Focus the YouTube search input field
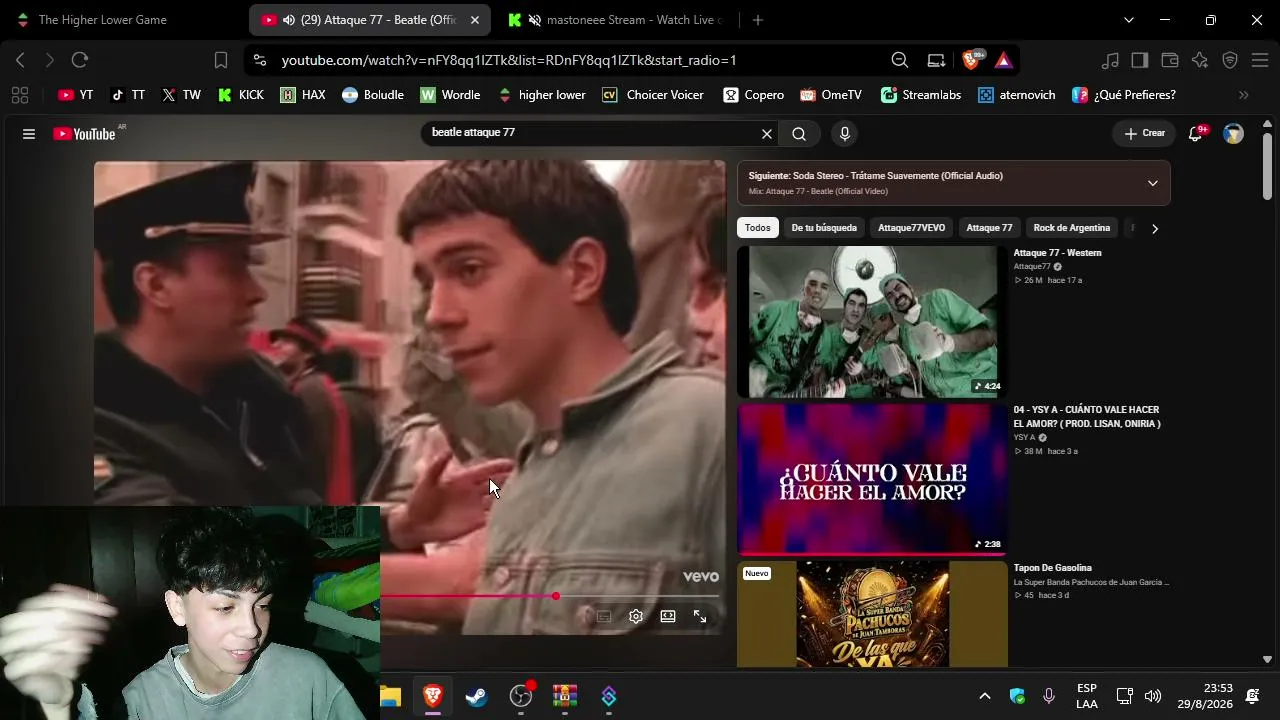 (592, 133)
